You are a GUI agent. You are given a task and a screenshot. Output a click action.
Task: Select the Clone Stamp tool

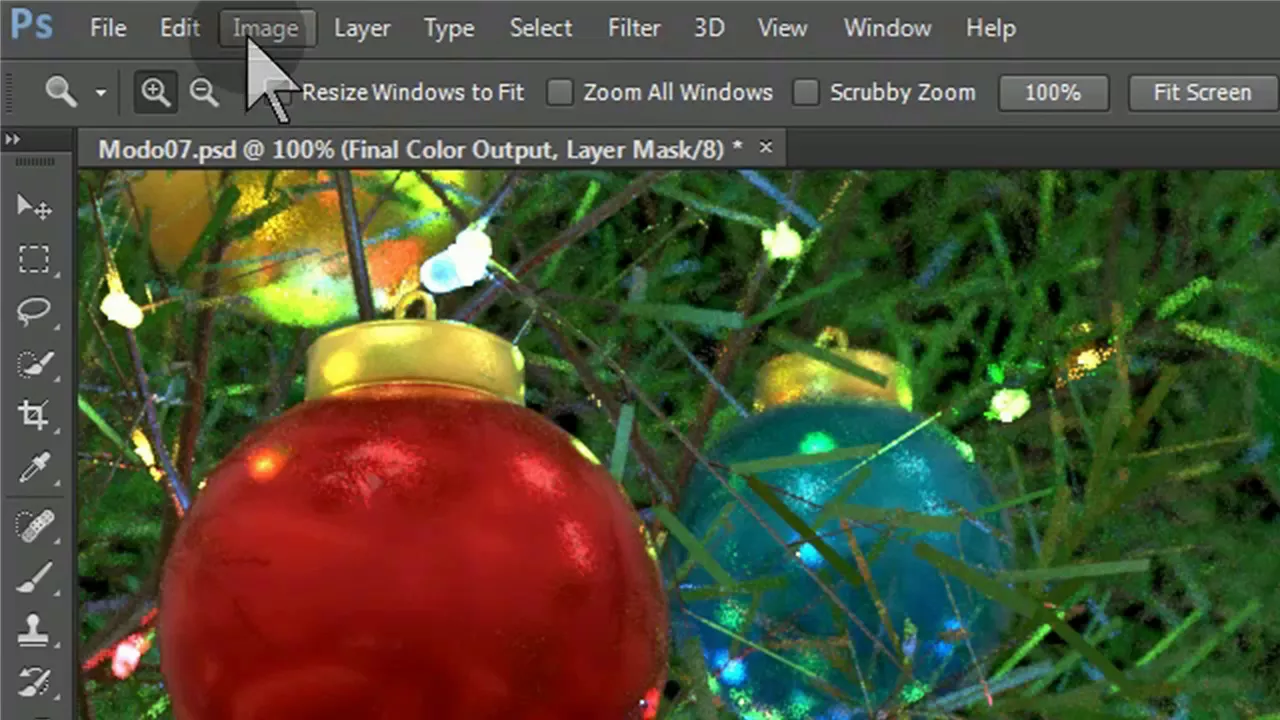[x=35, y=630]
